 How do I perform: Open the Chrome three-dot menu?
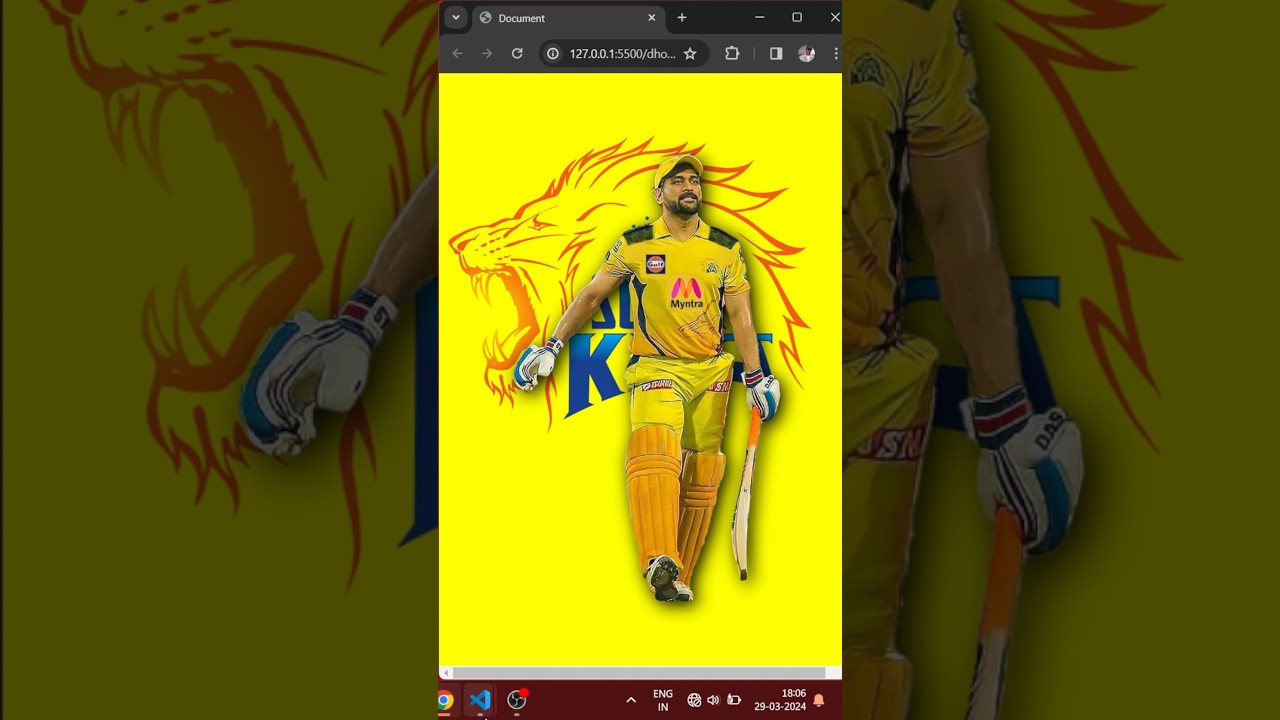[835, 54]
